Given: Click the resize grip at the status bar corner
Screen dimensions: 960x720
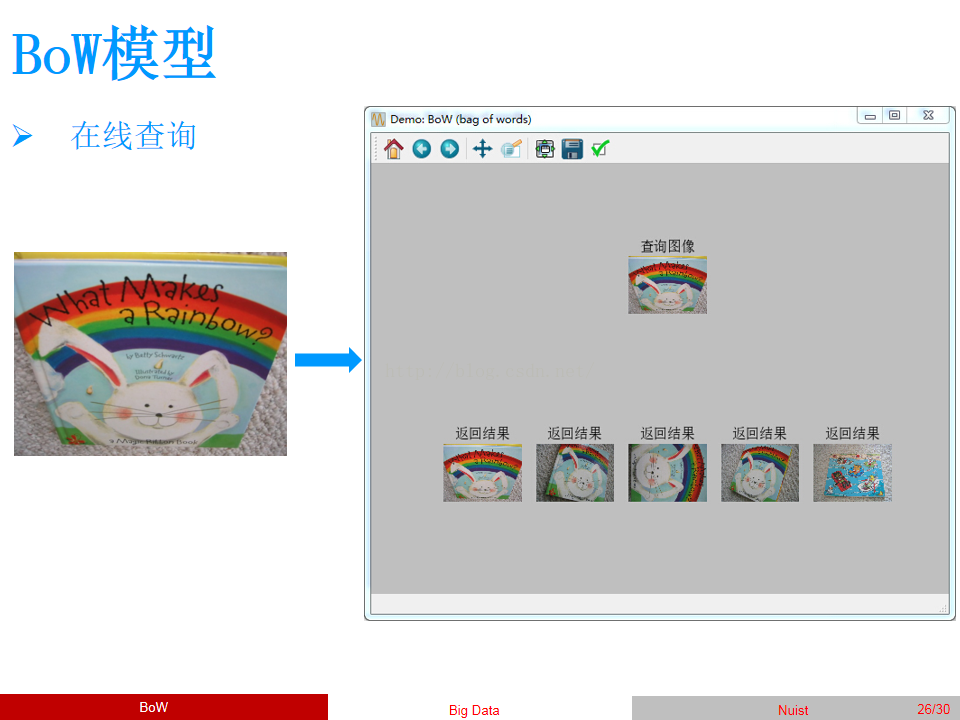Looking at the screenshot, I should point(943,608).
